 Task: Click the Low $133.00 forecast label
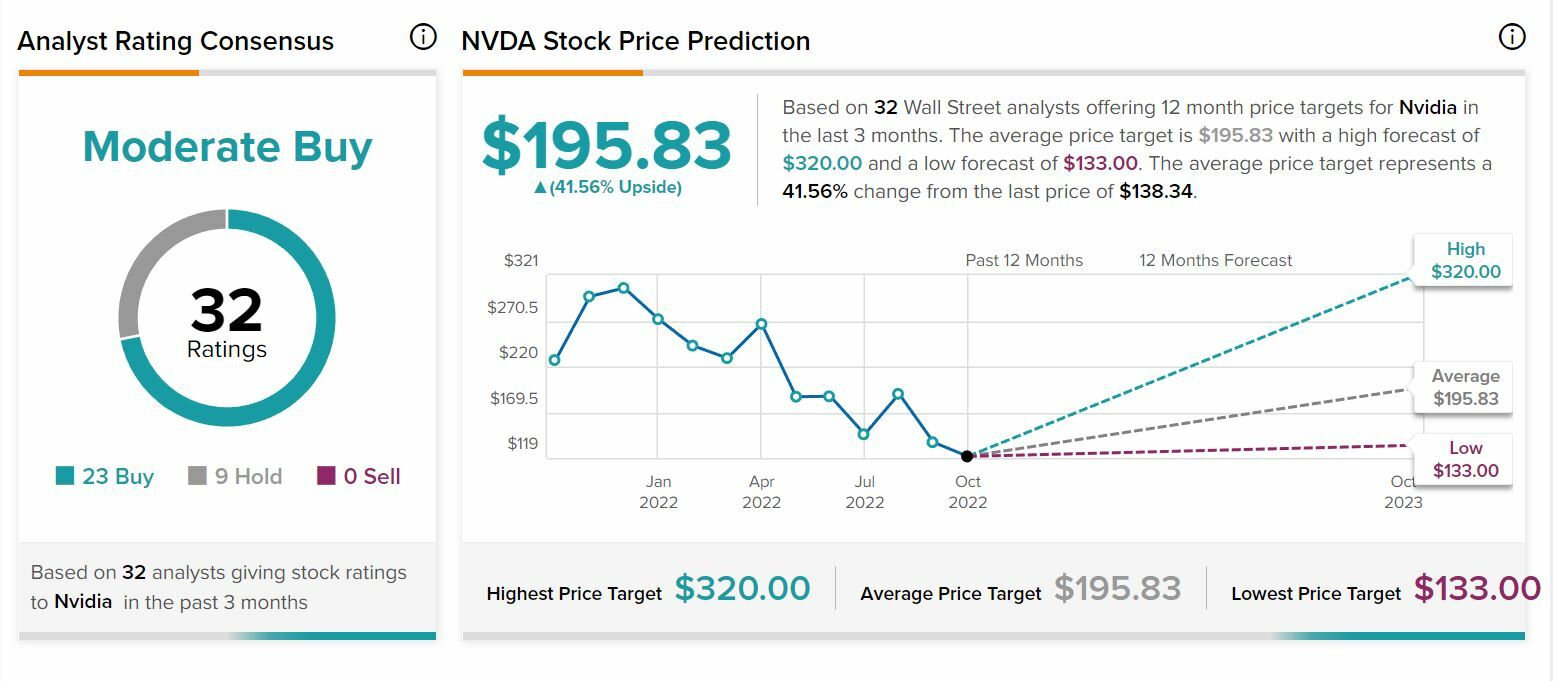[x=1465, y=460]
